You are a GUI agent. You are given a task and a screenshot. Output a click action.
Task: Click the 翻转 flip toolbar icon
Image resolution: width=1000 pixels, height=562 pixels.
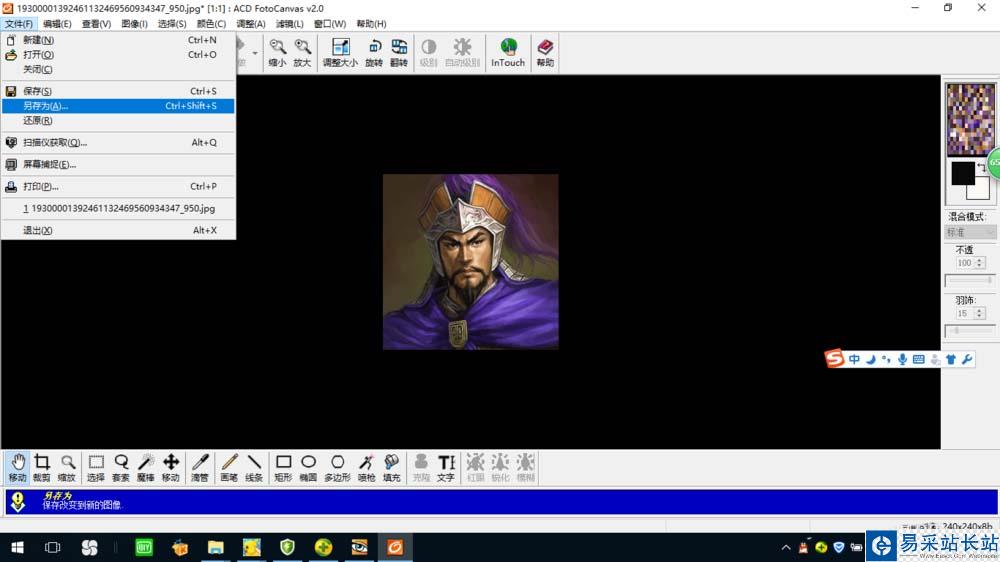pos(399,52)
